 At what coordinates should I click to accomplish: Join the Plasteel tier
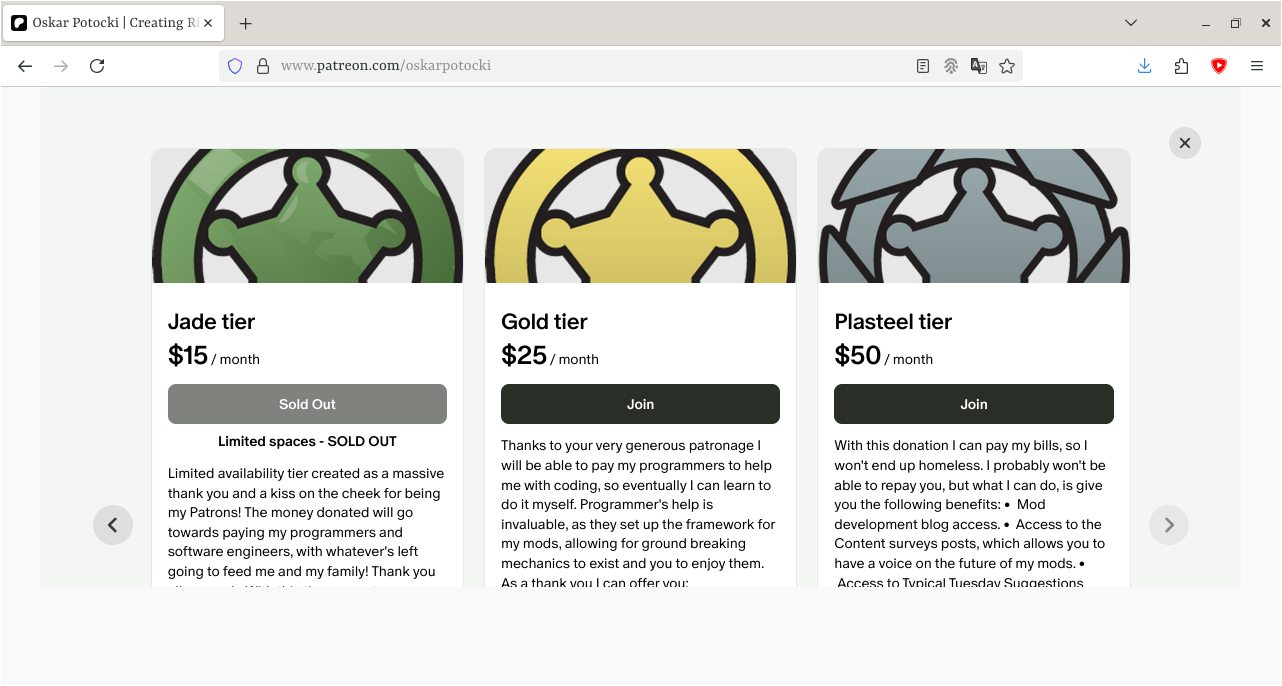click(974, 404)
